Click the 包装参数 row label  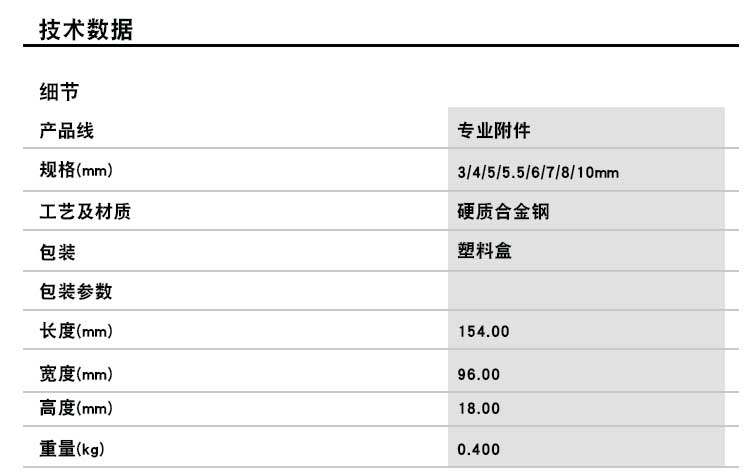(x=75, y=292)
